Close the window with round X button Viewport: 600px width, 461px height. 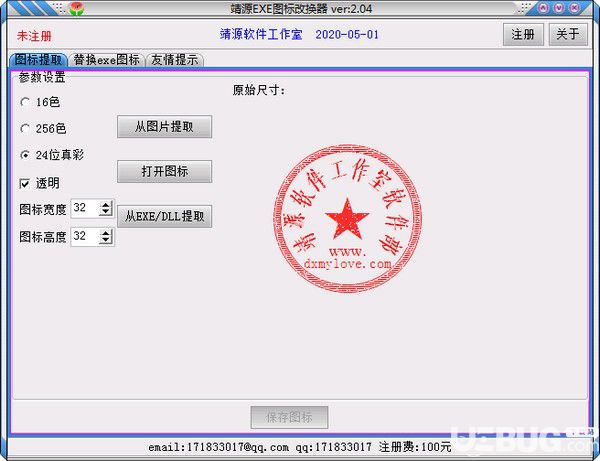(575, 8)
